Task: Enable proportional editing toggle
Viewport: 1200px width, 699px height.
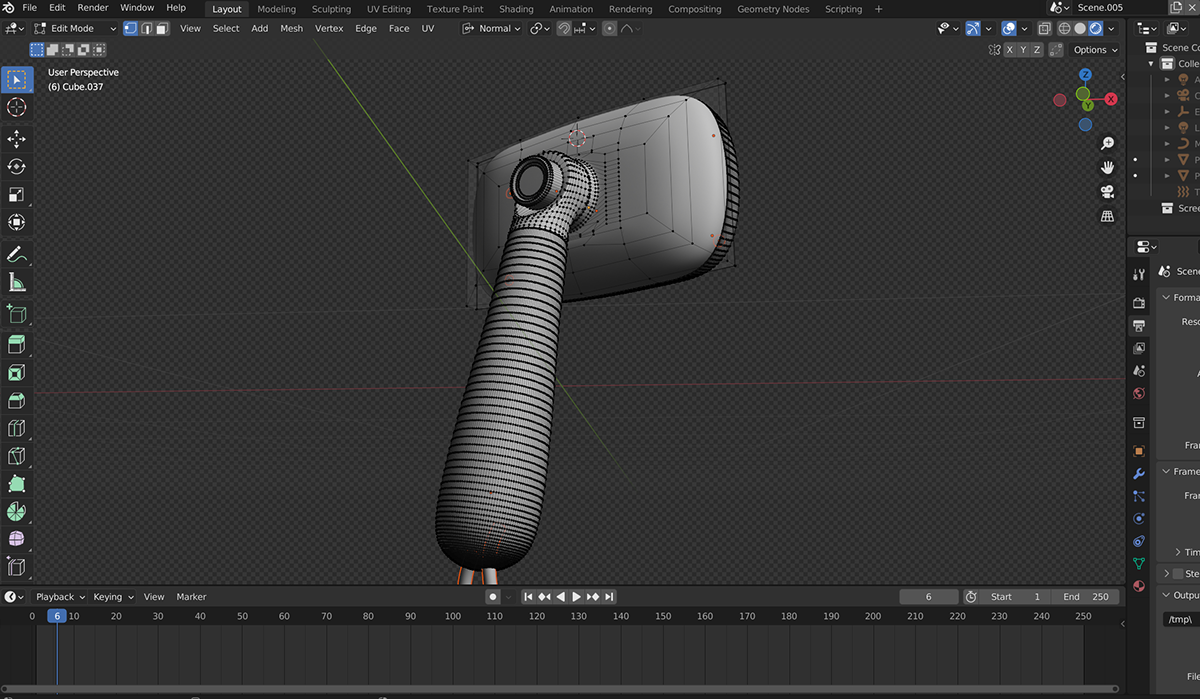Action: (608, 28)
